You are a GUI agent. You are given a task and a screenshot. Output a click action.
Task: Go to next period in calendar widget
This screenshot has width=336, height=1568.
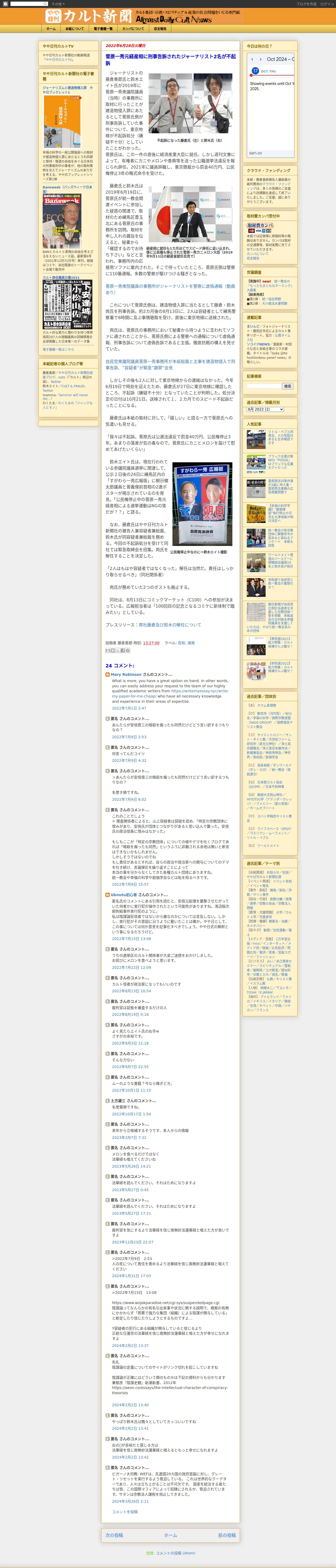(x=261, y=59)
